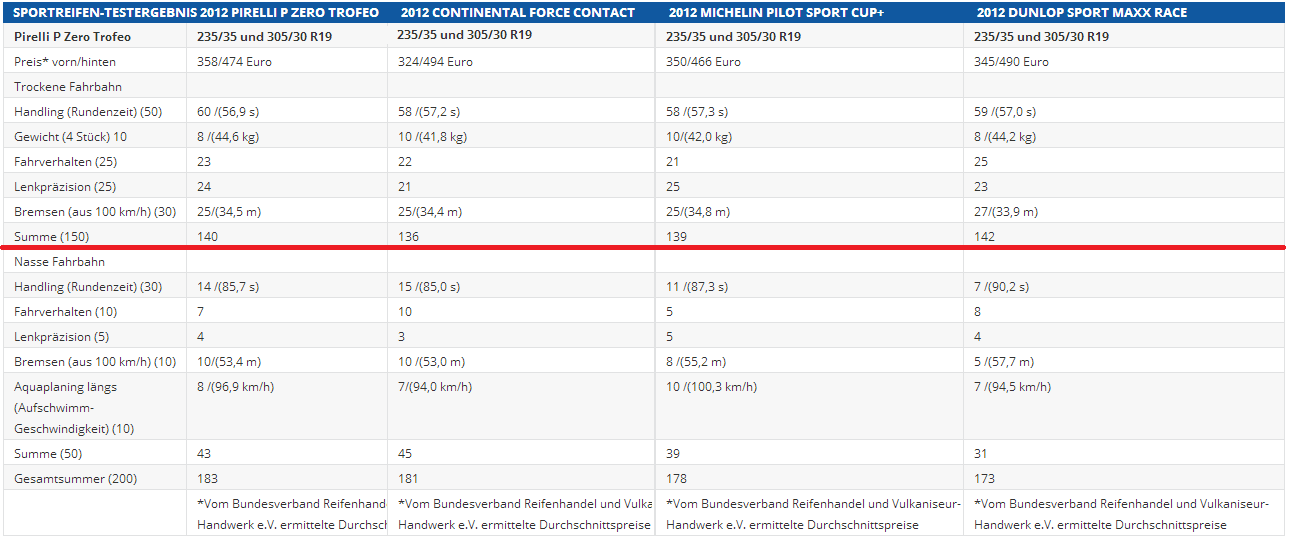Select the 'Pirelli P Zero Trofeo' row label
Image resolution: width=1289 pixels, height=543 pixels.
pos(73,37)
